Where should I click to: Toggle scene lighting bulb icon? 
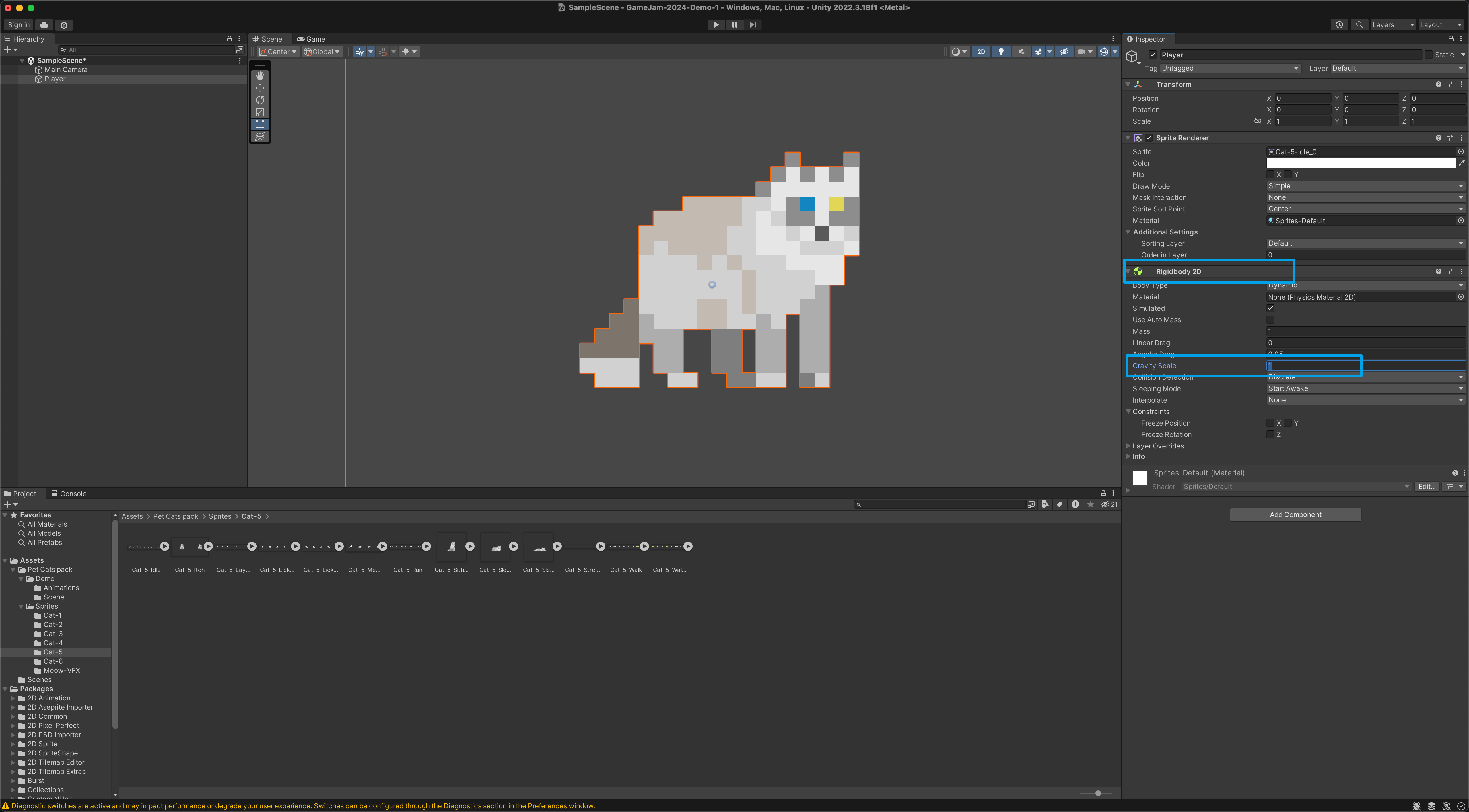[1001, 51]
